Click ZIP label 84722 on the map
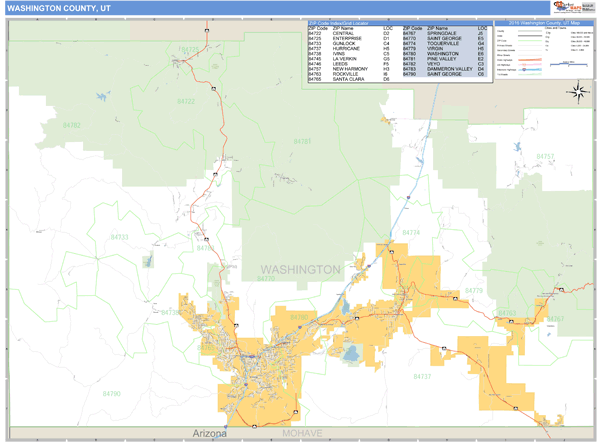 (x=186, y=101)
